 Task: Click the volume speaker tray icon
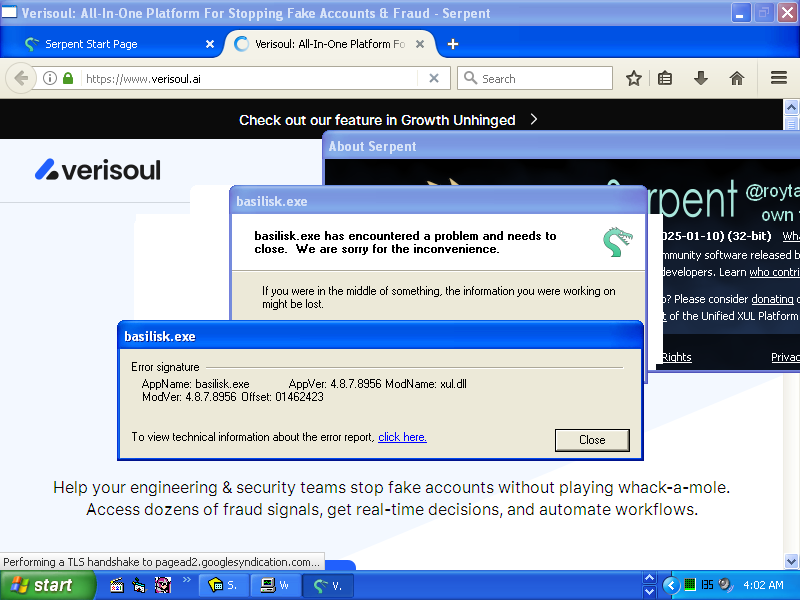point(724,585)
